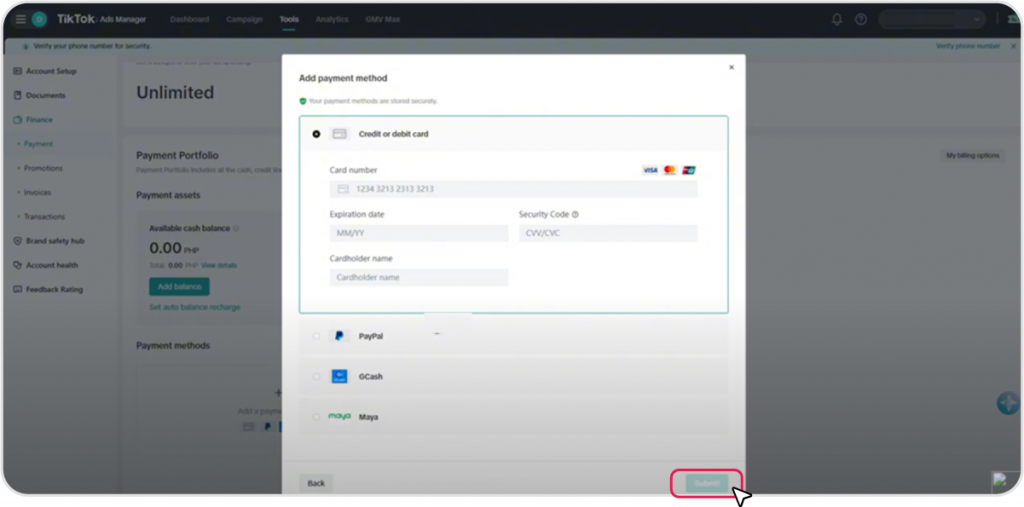Select the Credit or debit card option

coord(317,134)
